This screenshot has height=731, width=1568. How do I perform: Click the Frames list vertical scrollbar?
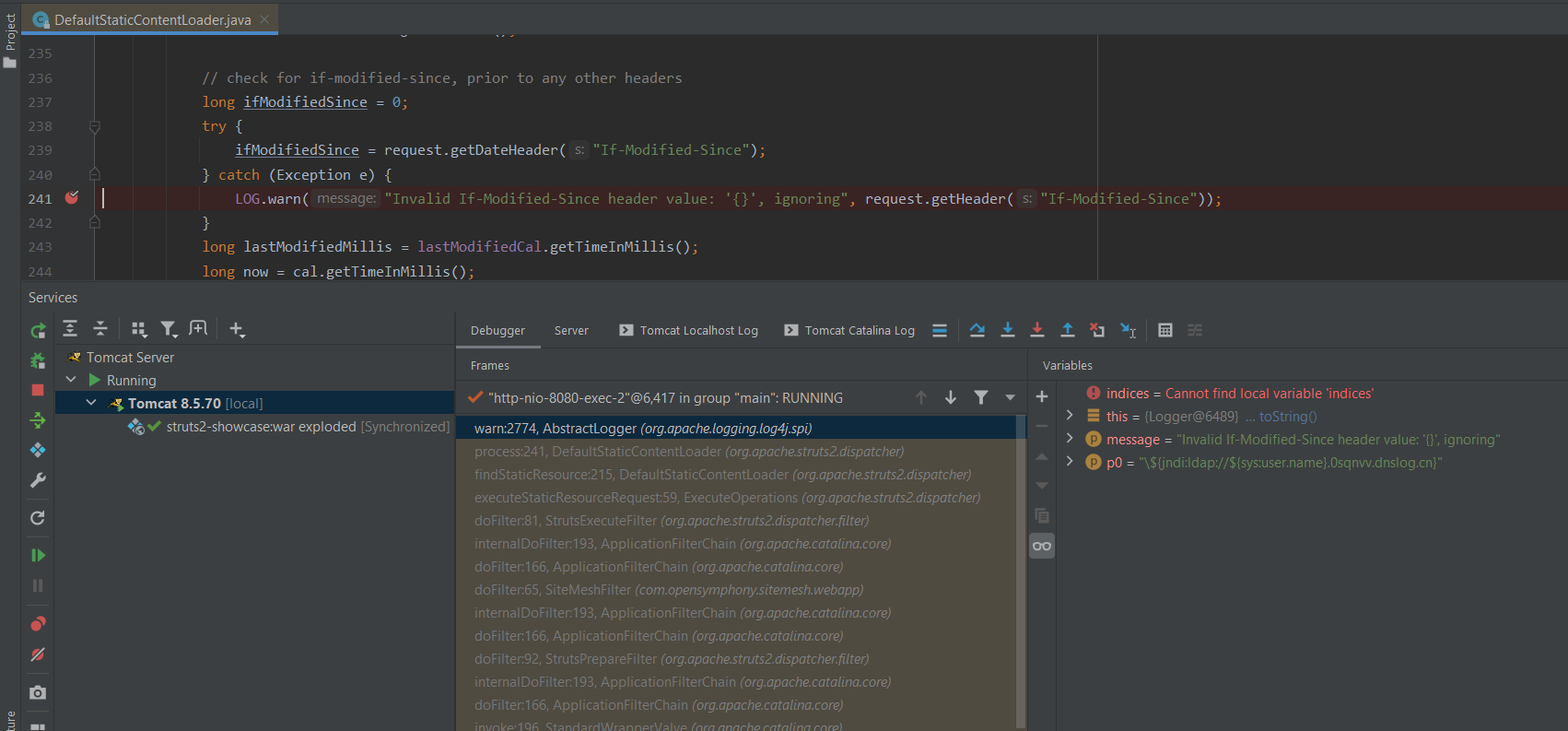[x=1021, y=572]
